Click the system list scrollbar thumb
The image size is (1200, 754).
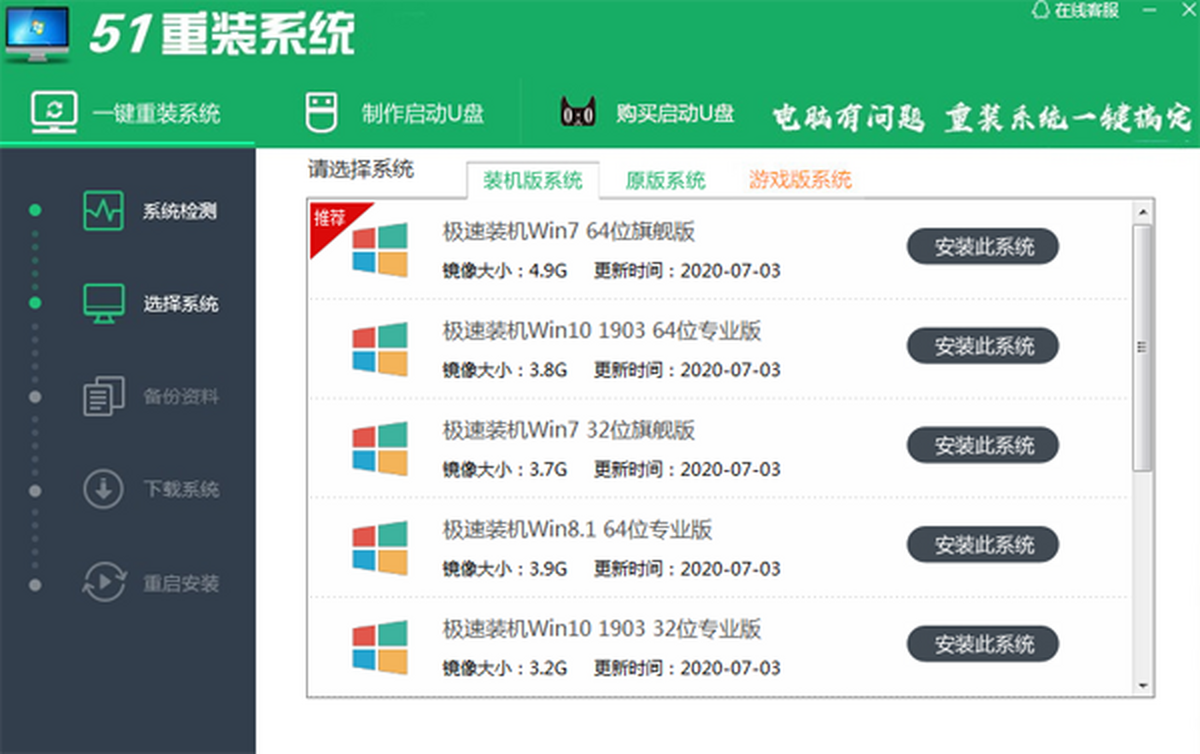(1142, 346)
